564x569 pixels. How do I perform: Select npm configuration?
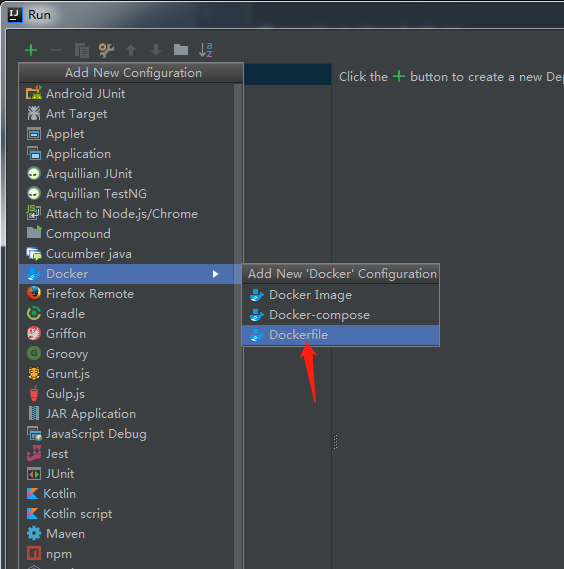click(x=127, y=554)
